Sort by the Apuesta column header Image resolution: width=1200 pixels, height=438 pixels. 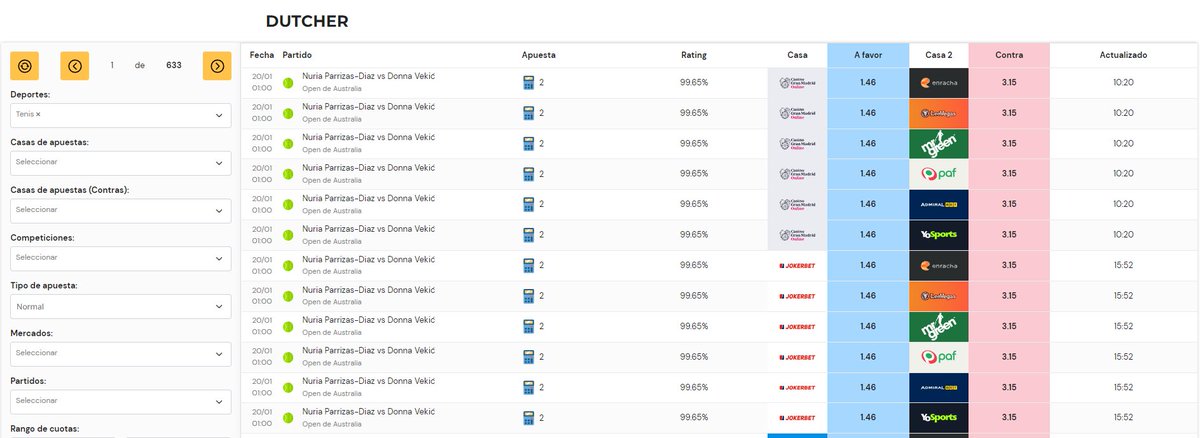point(539,55)
